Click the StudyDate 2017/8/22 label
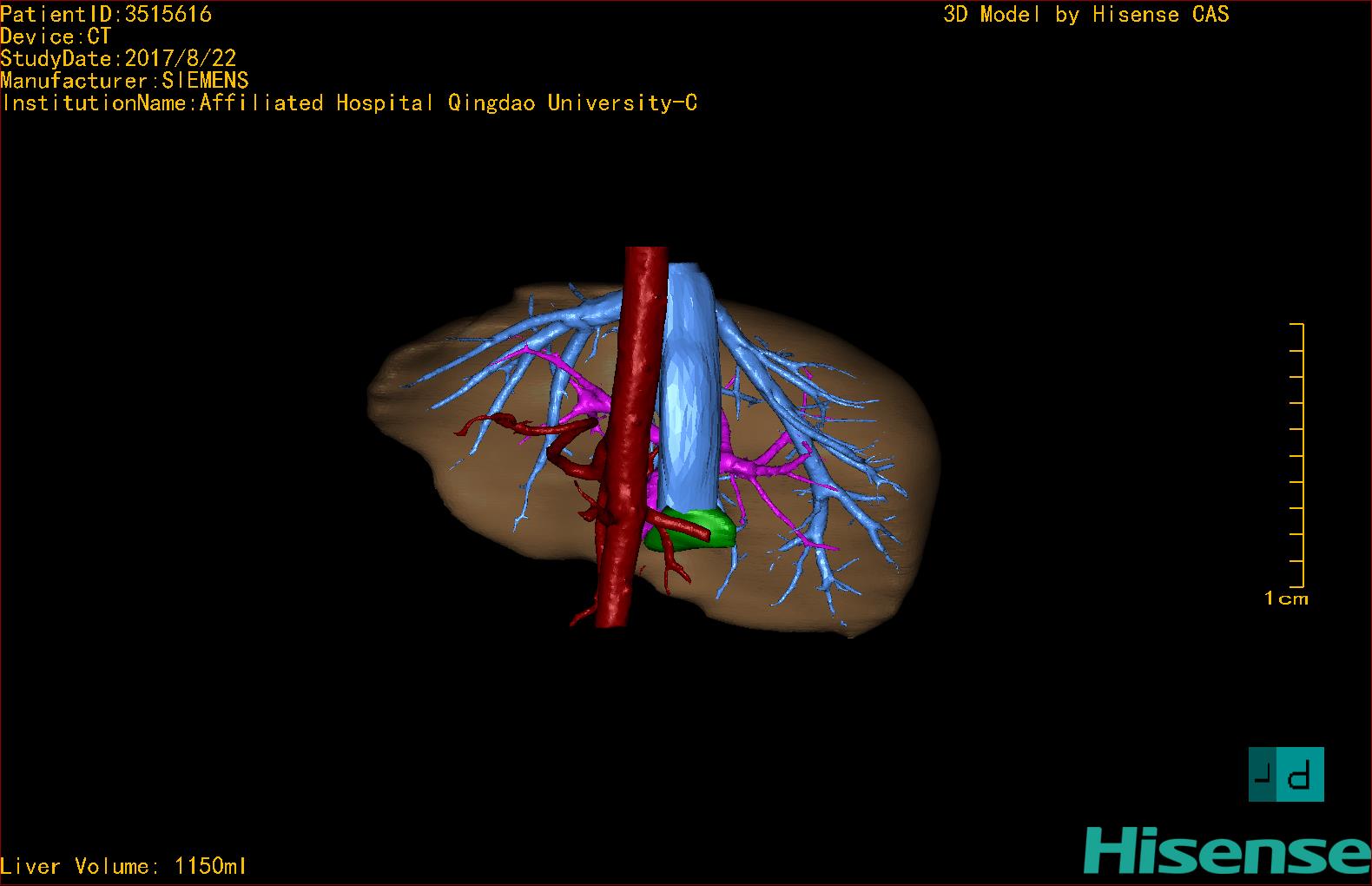 tap(118, 58)
